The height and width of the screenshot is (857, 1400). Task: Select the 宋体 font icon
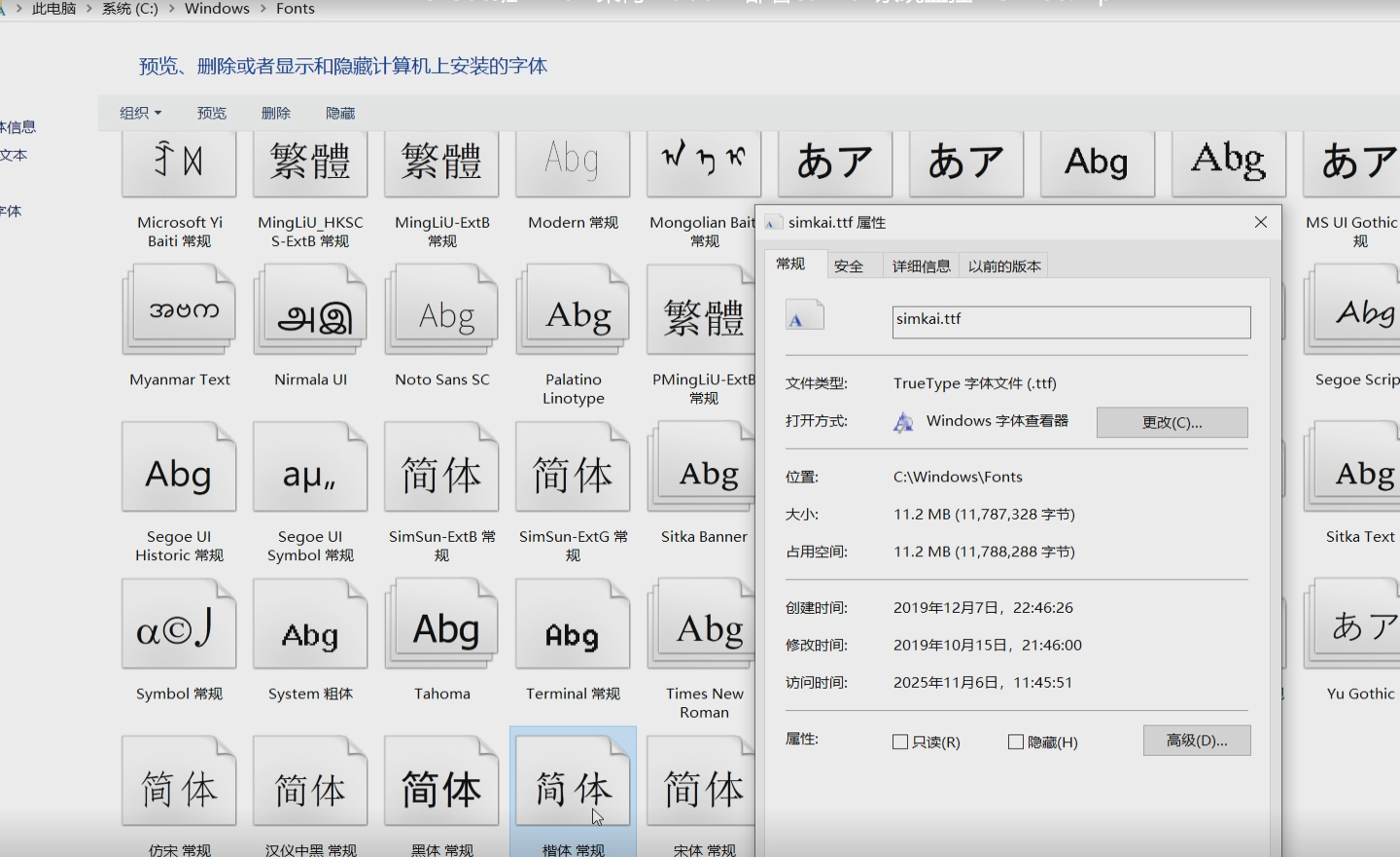(x=701, y=781)
